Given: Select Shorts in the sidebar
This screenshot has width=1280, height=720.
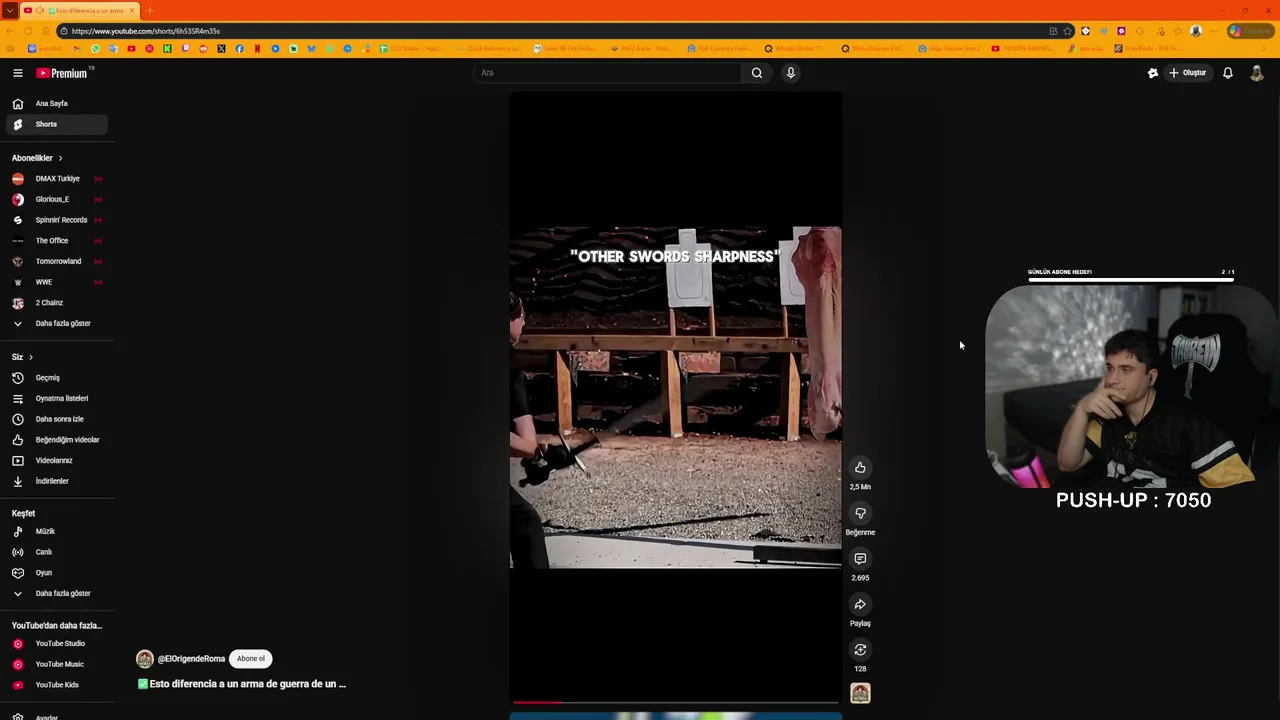Looking at the screenshot, I should tap(57, 124).
